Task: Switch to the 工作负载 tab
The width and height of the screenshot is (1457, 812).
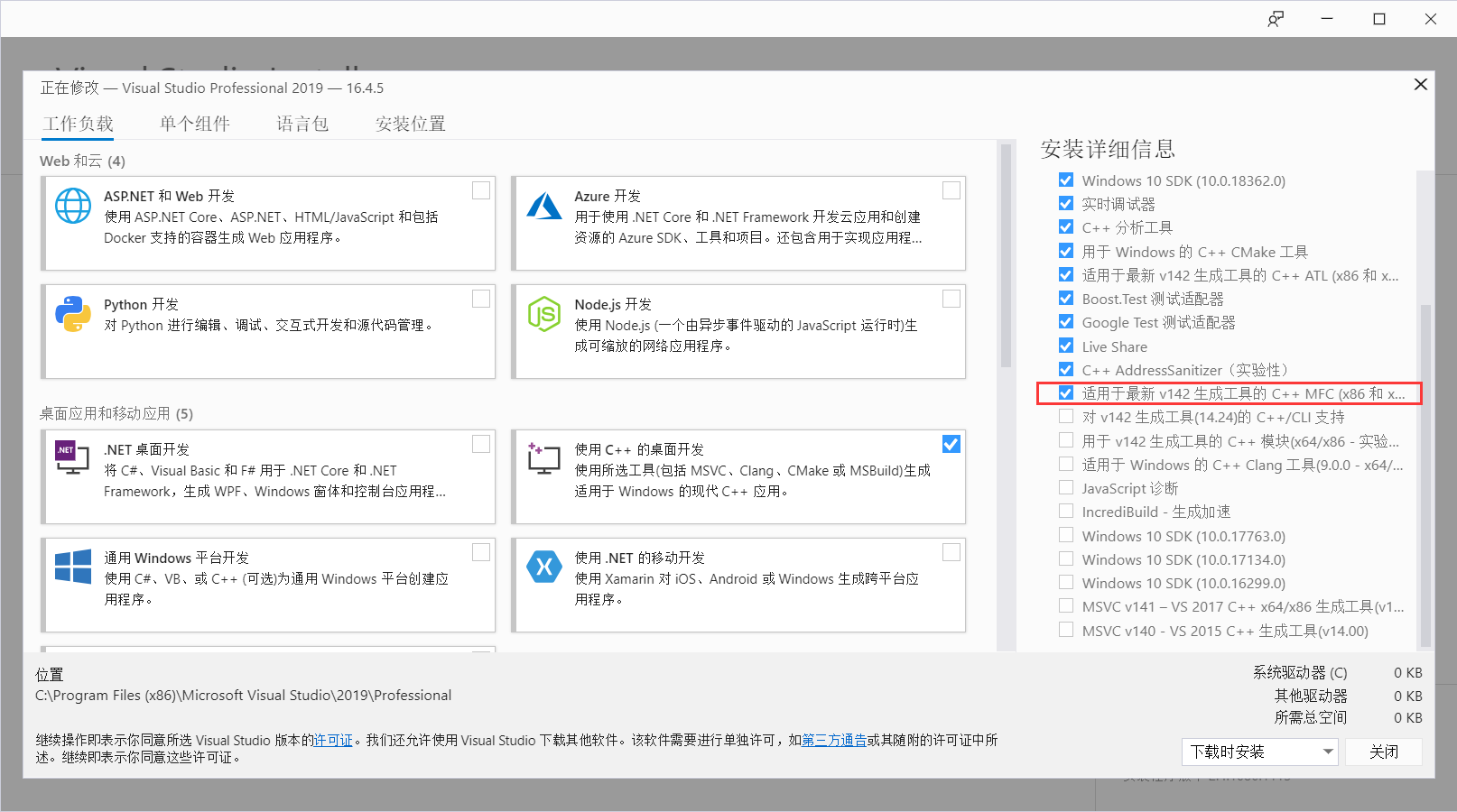Action: click(x=78, y=124)
